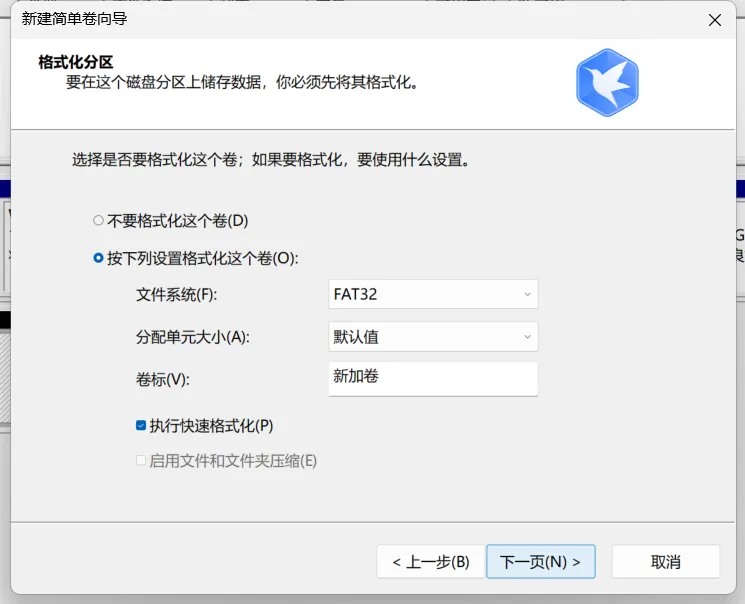
Task: Enable 启用文件和文件夹压缩 checkbox
Action: tap(141, 461)
